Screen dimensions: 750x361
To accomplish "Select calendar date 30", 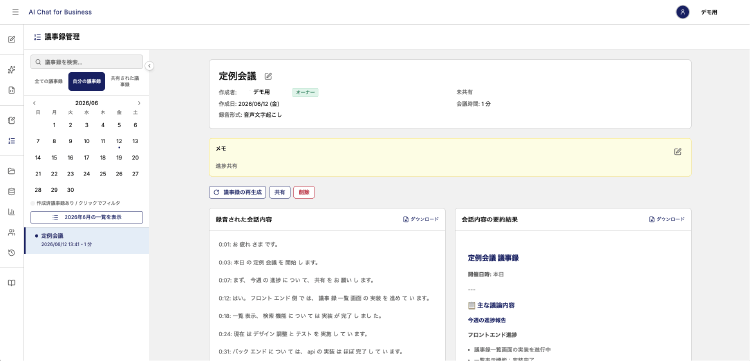I will click(x=70, y=190).
